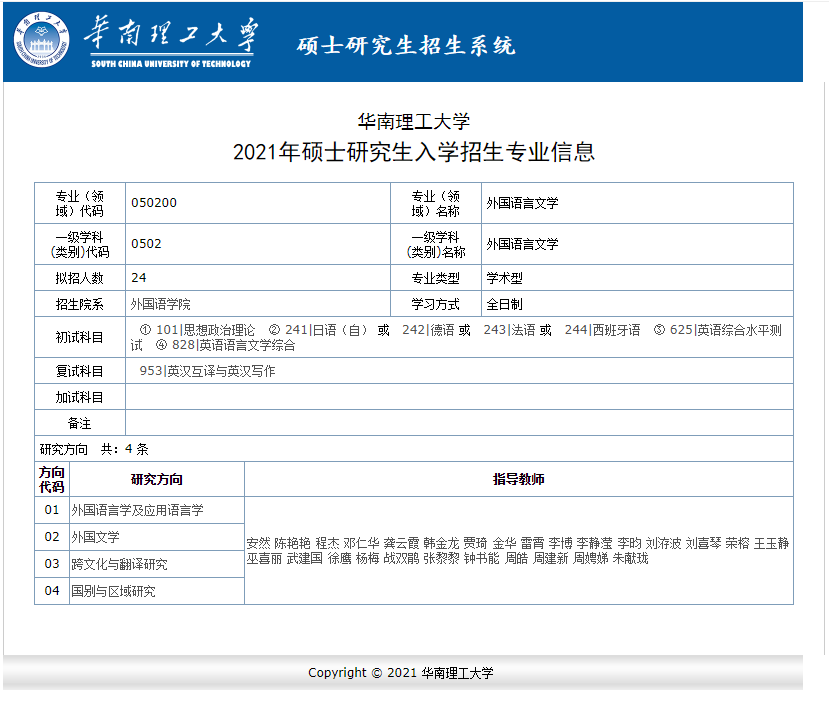Image resolution: width=829 pixels, height=703 pixels.
Task: Click advisor name 王玉静
Action: click(x=771, y=543)
